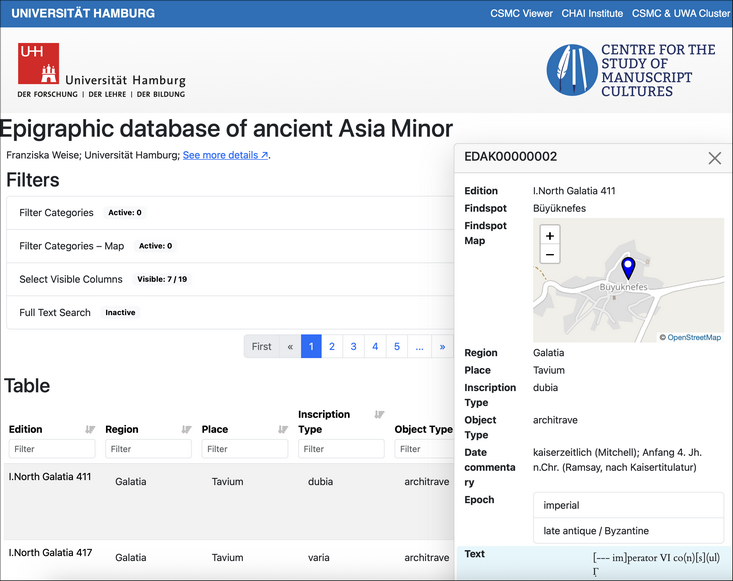
Task: Open the Full Text Search section
Action: click(55, 312)
